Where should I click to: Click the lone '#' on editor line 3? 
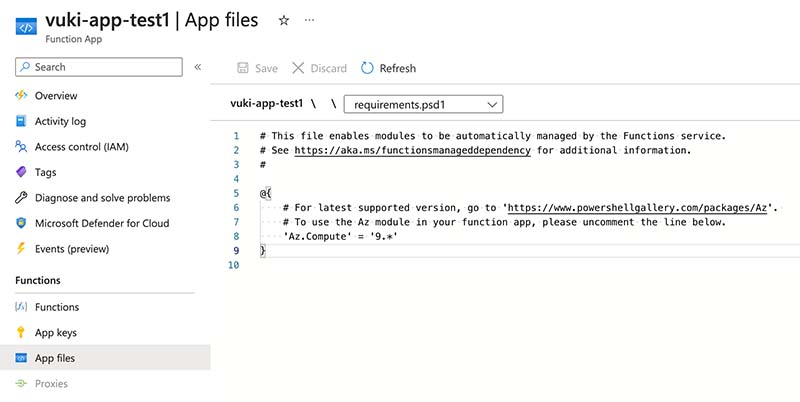pyautogui.click(x=263, y=165)
